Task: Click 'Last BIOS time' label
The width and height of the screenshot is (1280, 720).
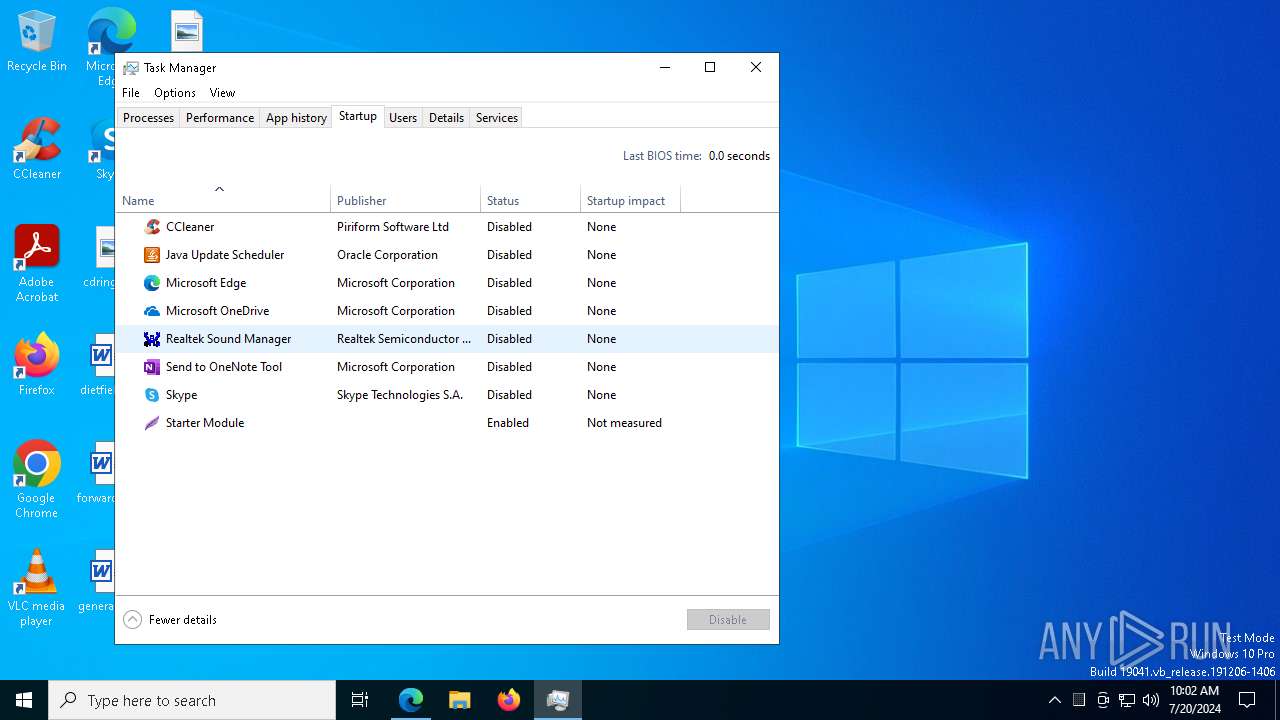Action: (662, 156)
